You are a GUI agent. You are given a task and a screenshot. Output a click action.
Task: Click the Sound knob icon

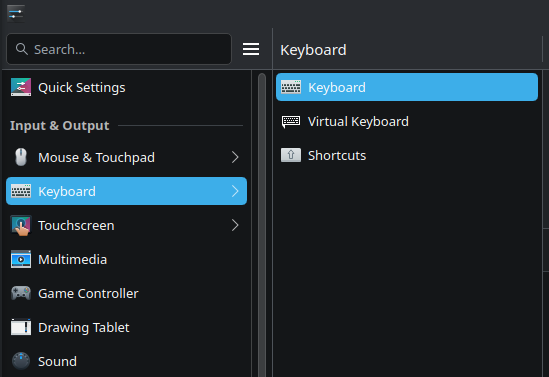[21, 361]
